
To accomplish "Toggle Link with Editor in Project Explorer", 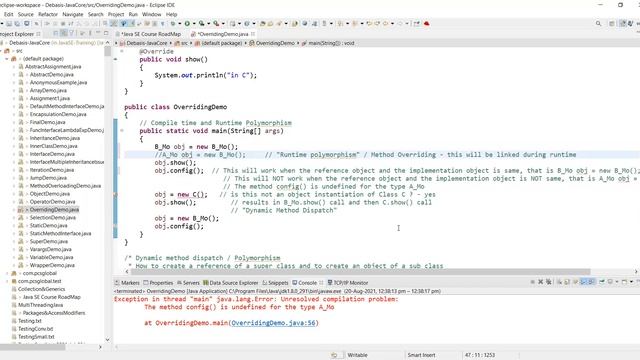I will [x=64, y=33].
